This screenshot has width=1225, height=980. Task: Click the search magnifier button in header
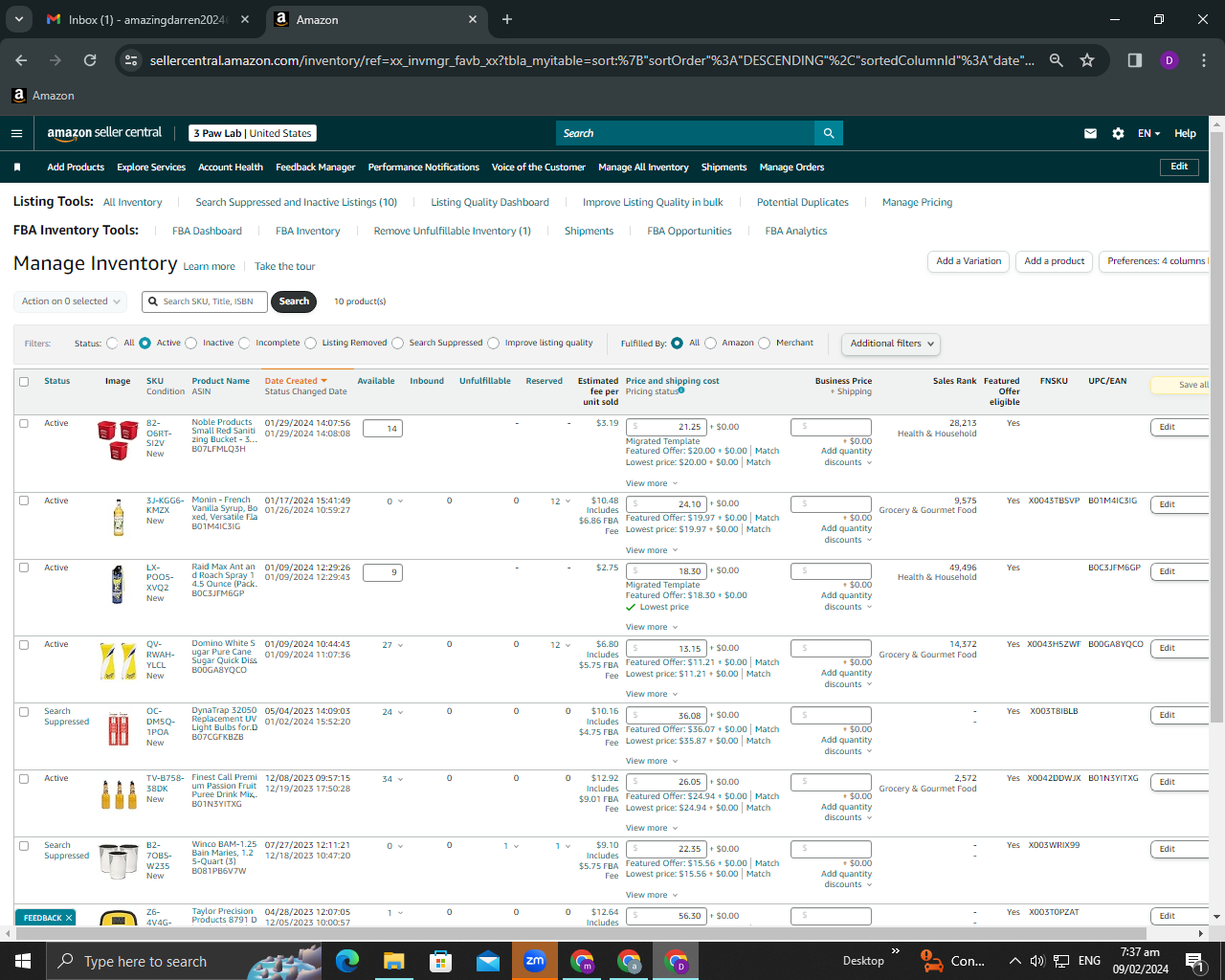829,133
